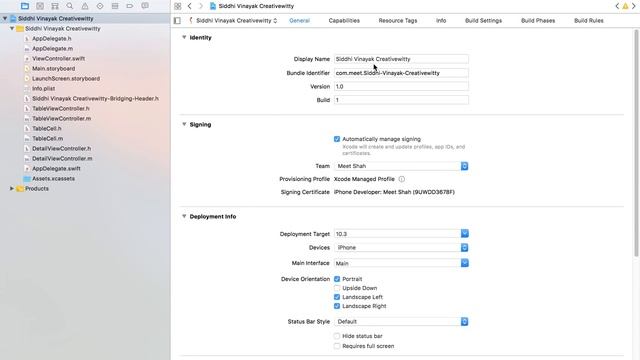
Task: Open the Debug navigator
Action: (x=115, y=6)
